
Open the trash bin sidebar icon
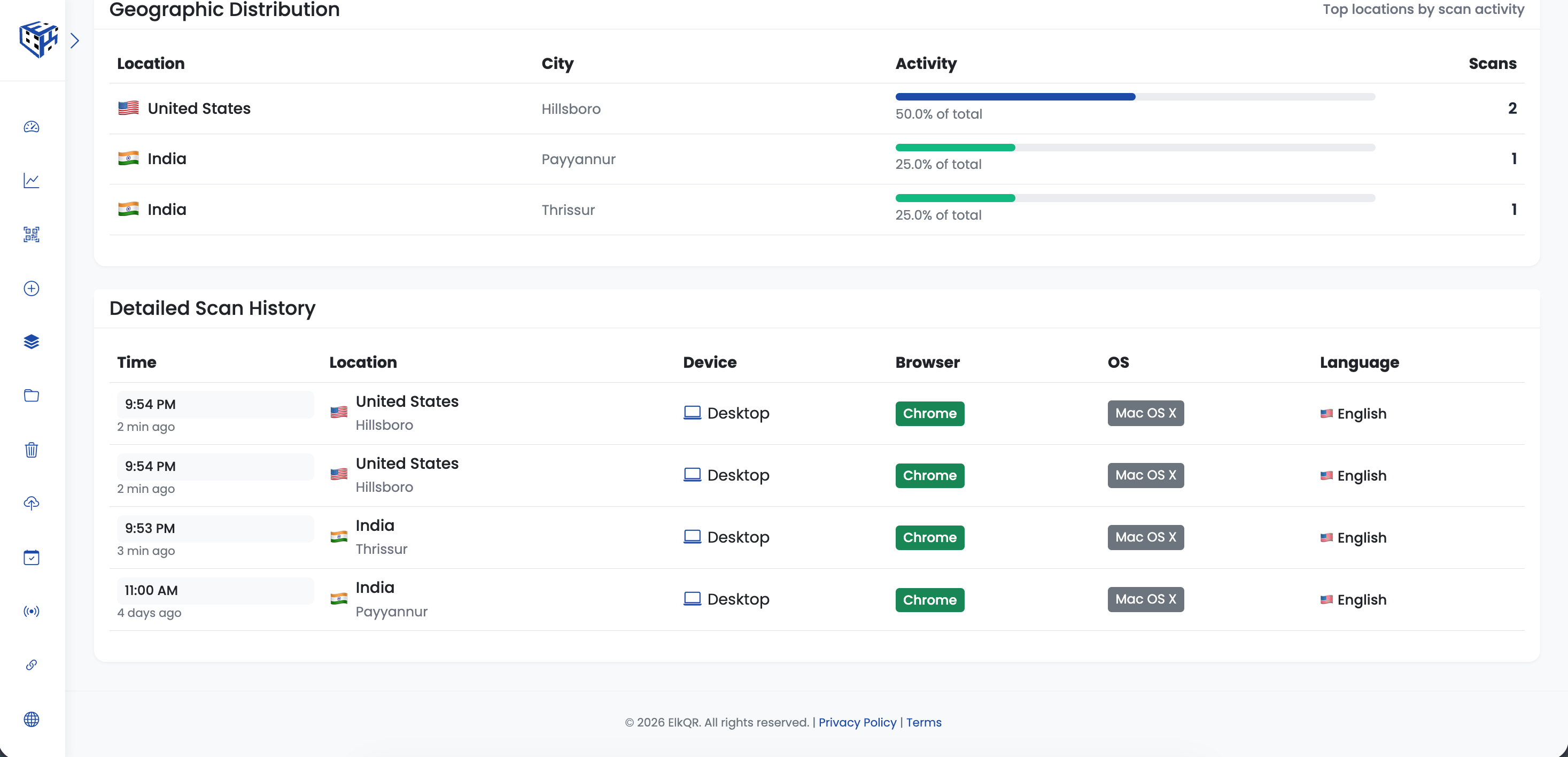(x=32, y=450)
